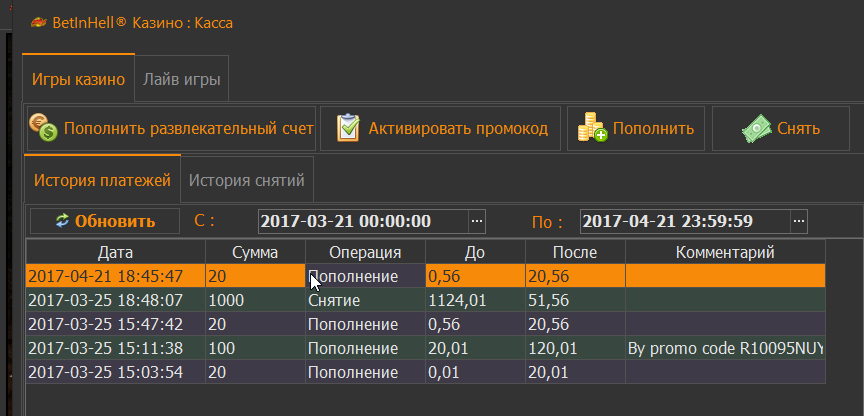This screenshot has width=864, height=416.
Task: Click the Снять withdraw button
Action: (781, 128)
